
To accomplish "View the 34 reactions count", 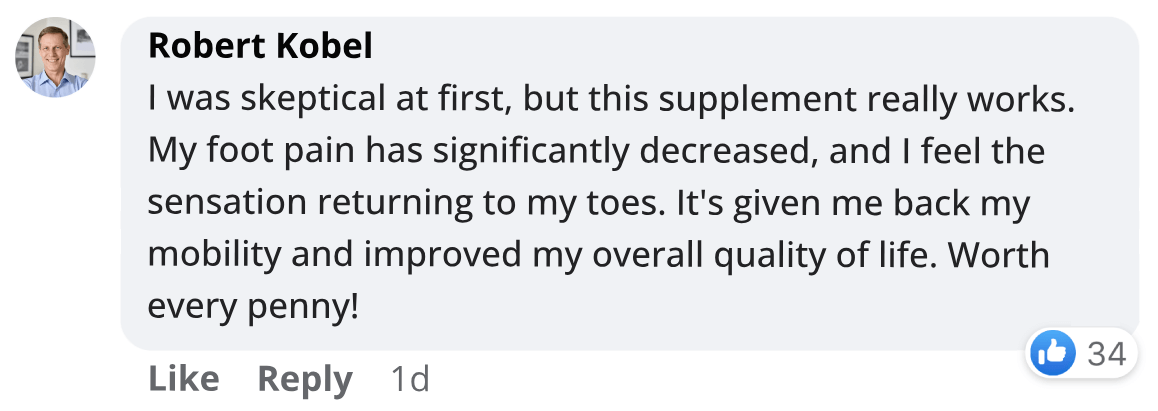I will click(x=1106, y=353).
